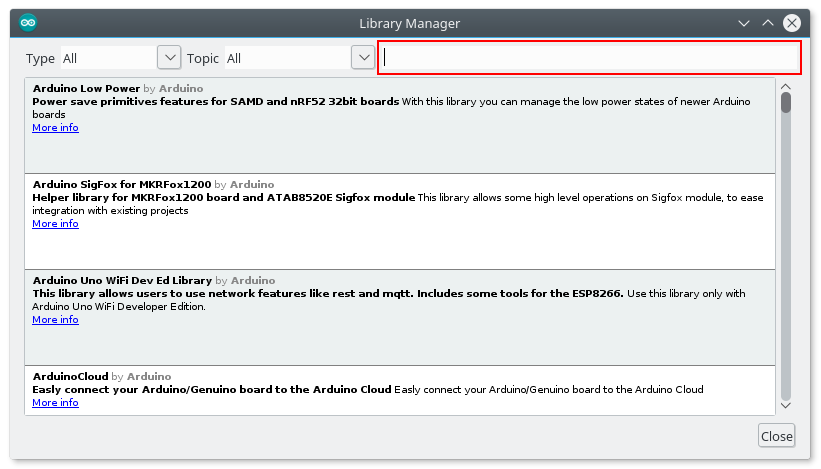Expand the Topic filter dropdown
This screenshot has height=469, width=821.
coord(363,58)
